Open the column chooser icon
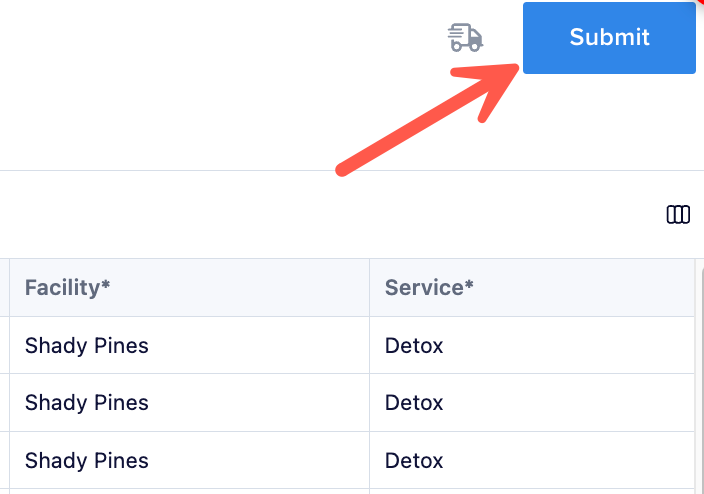 coord(678,215)
